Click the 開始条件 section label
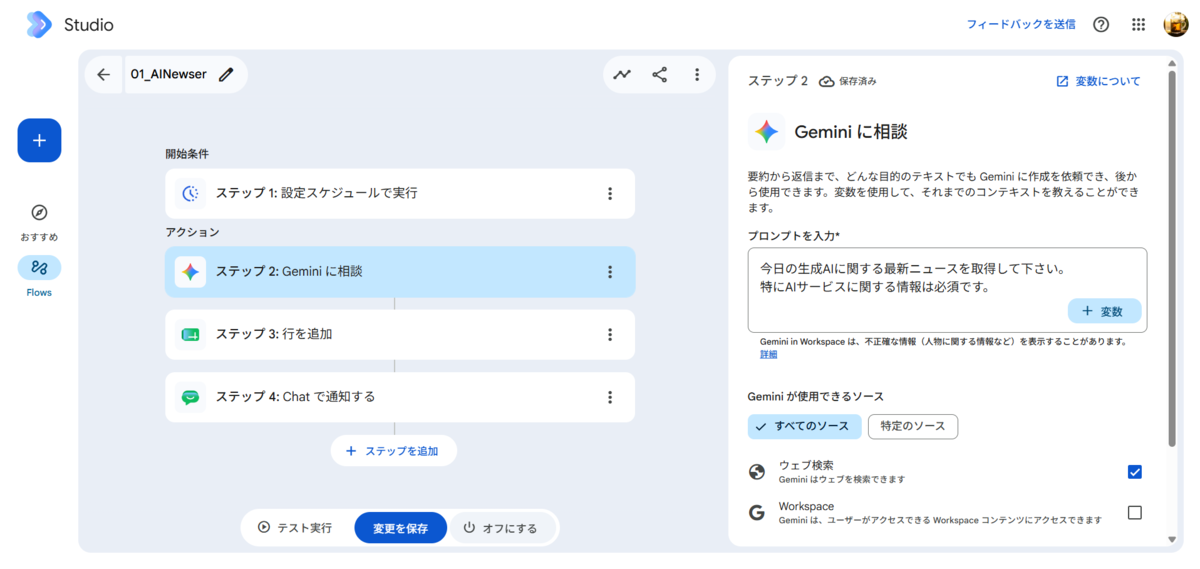 tap(187, 154)
